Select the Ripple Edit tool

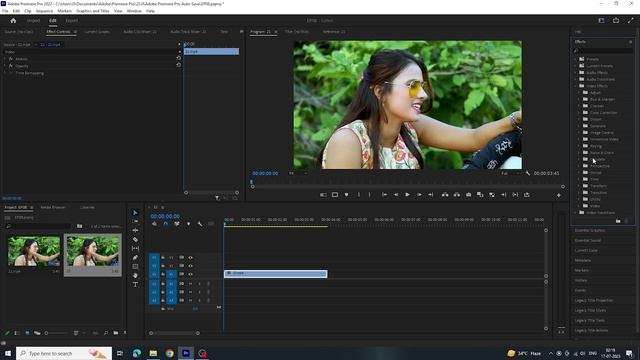tap(135, 230)
